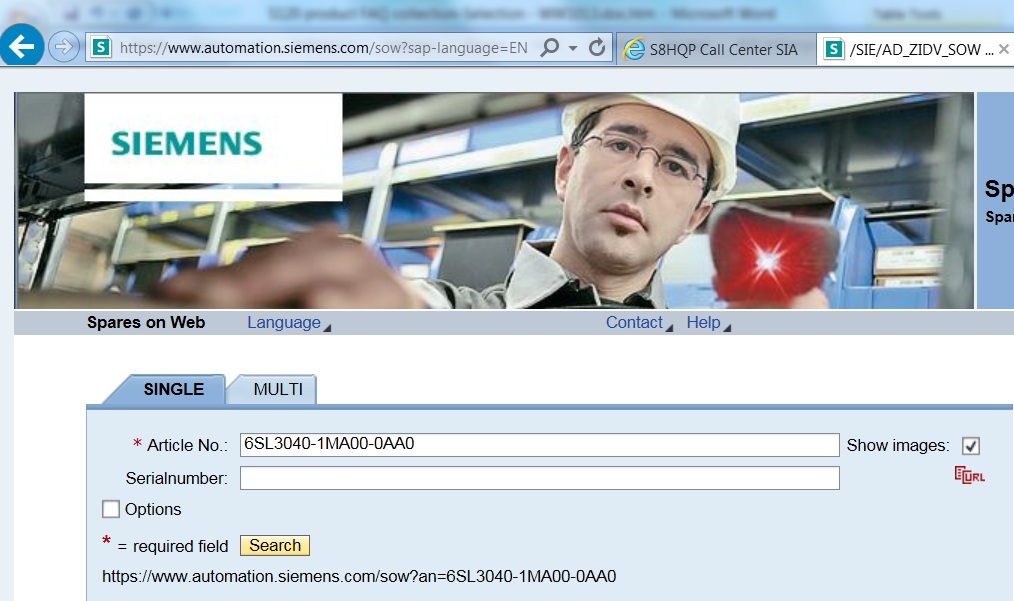
Task: Close the /SIE/AD_ZIDV_SOW browser tab
Action: tap(1004, 49)
